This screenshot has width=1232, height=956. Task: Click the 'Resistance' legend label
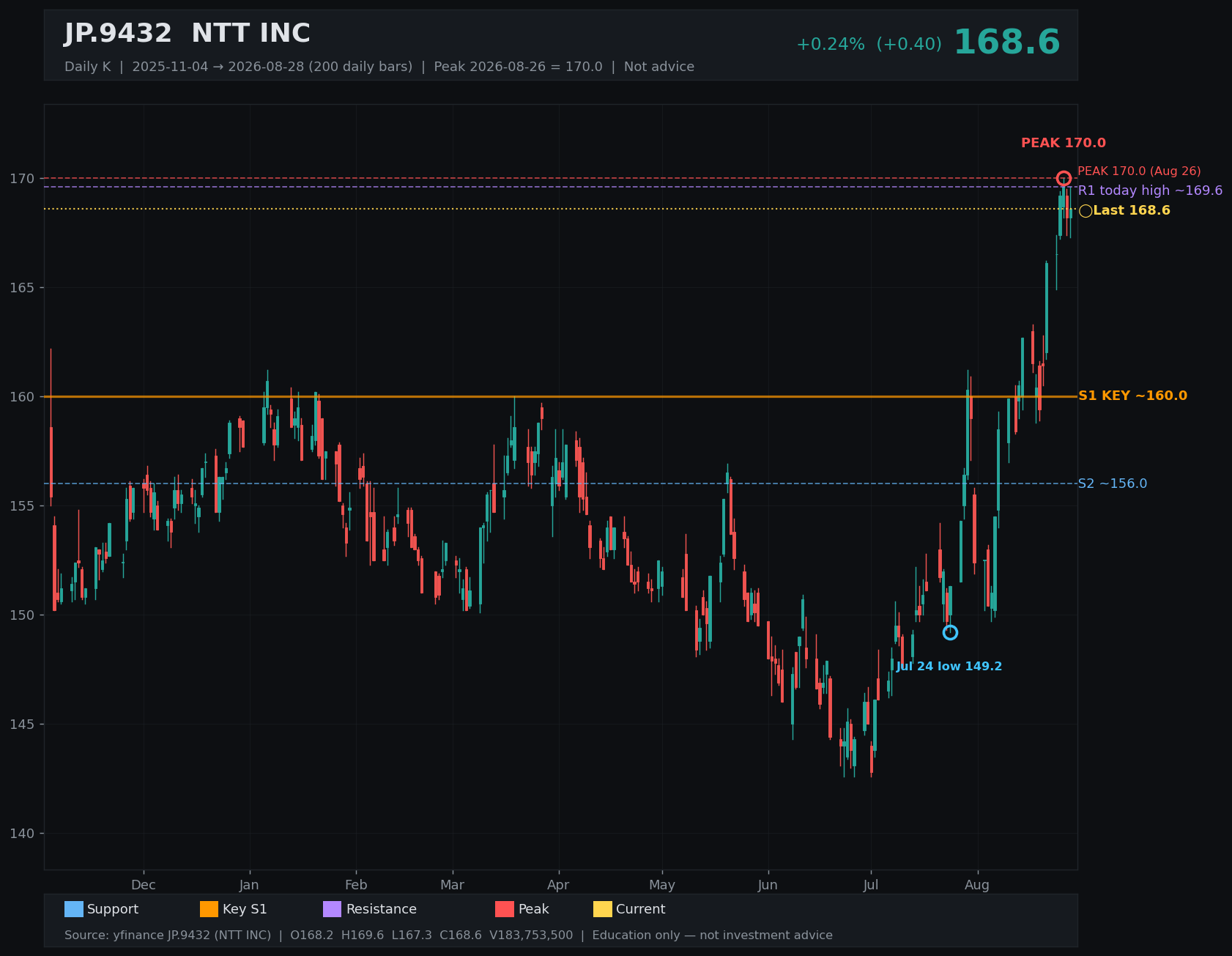(382, 909)
